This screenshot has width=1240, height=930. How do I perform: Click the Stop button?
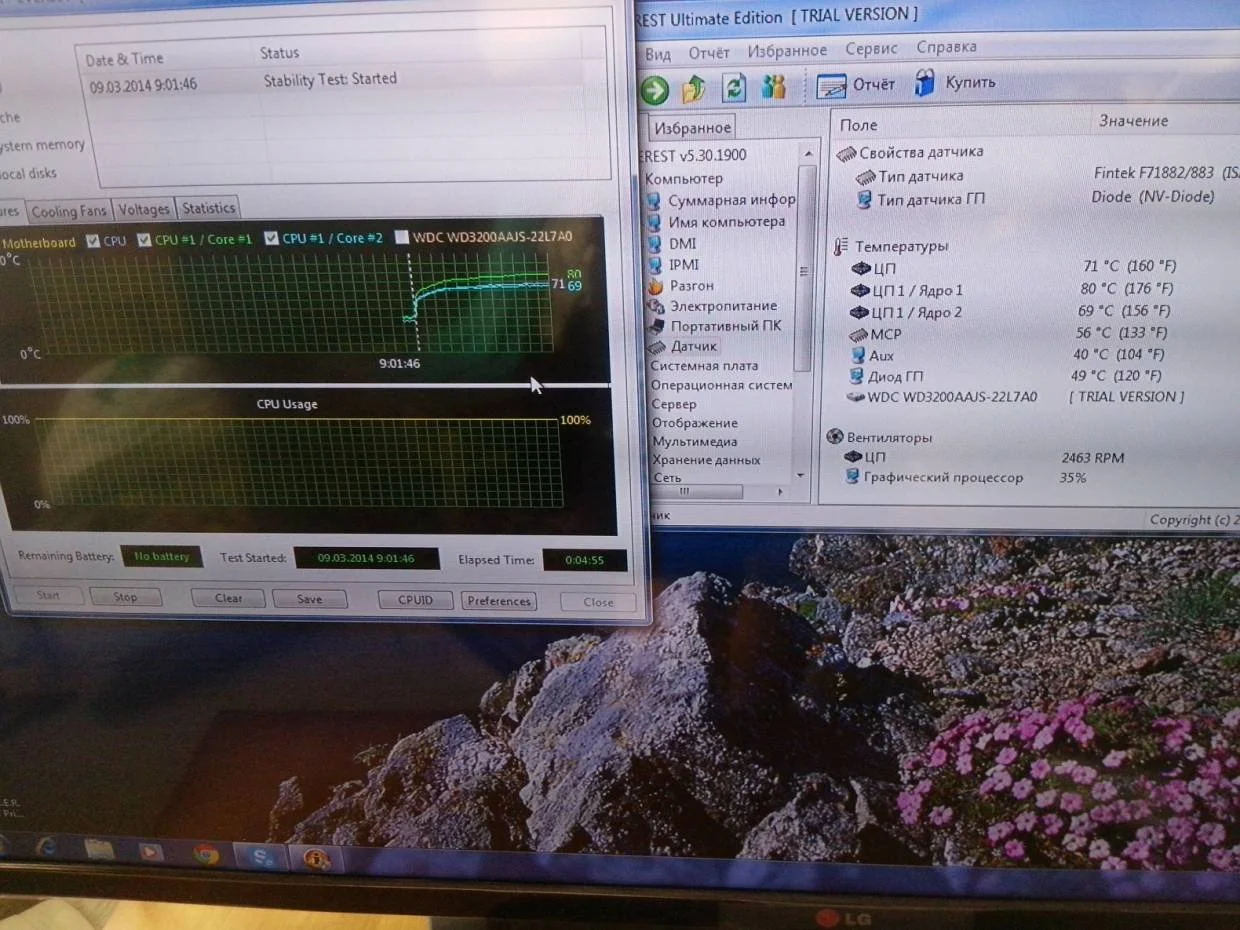pos(125,597)
